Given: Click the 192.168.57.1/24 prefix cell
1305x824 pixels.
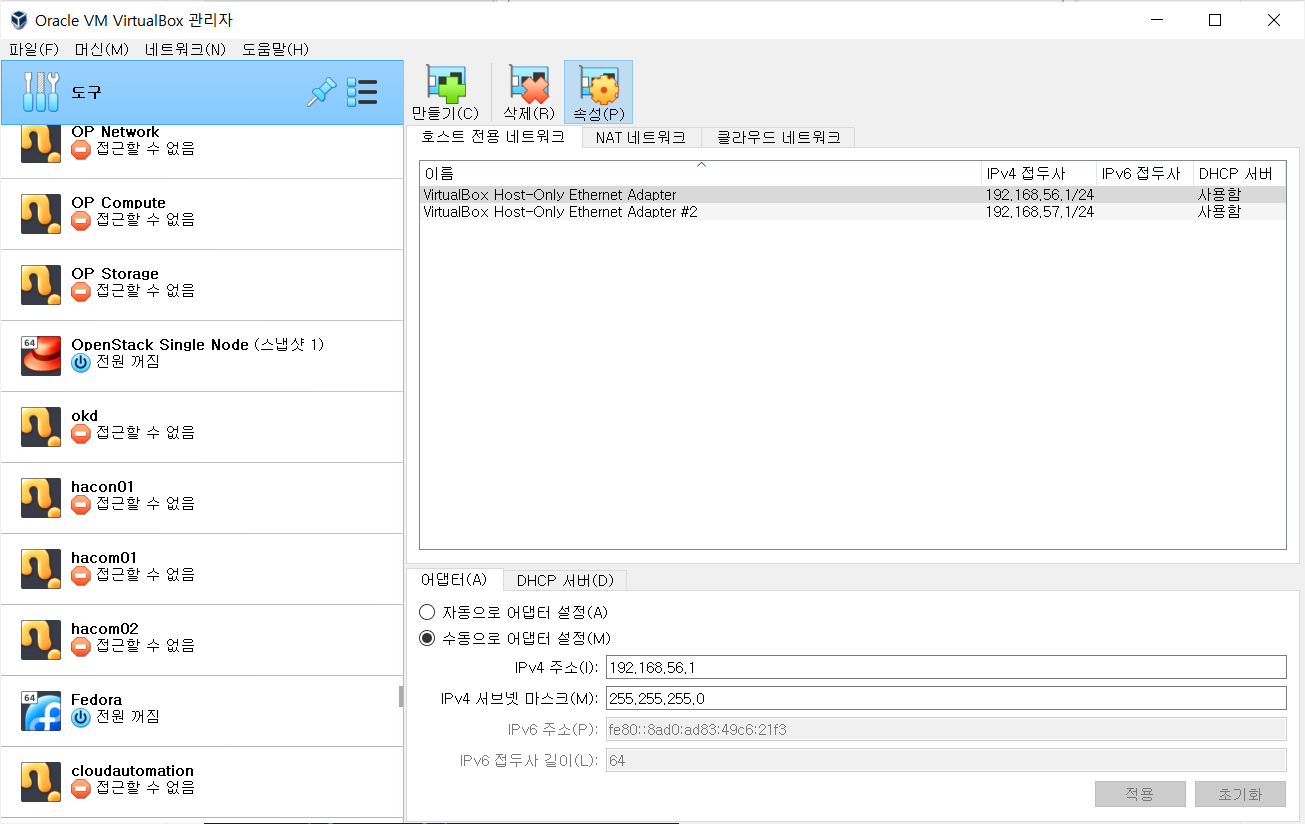Looking at the screenshot, I should 1040,212.
